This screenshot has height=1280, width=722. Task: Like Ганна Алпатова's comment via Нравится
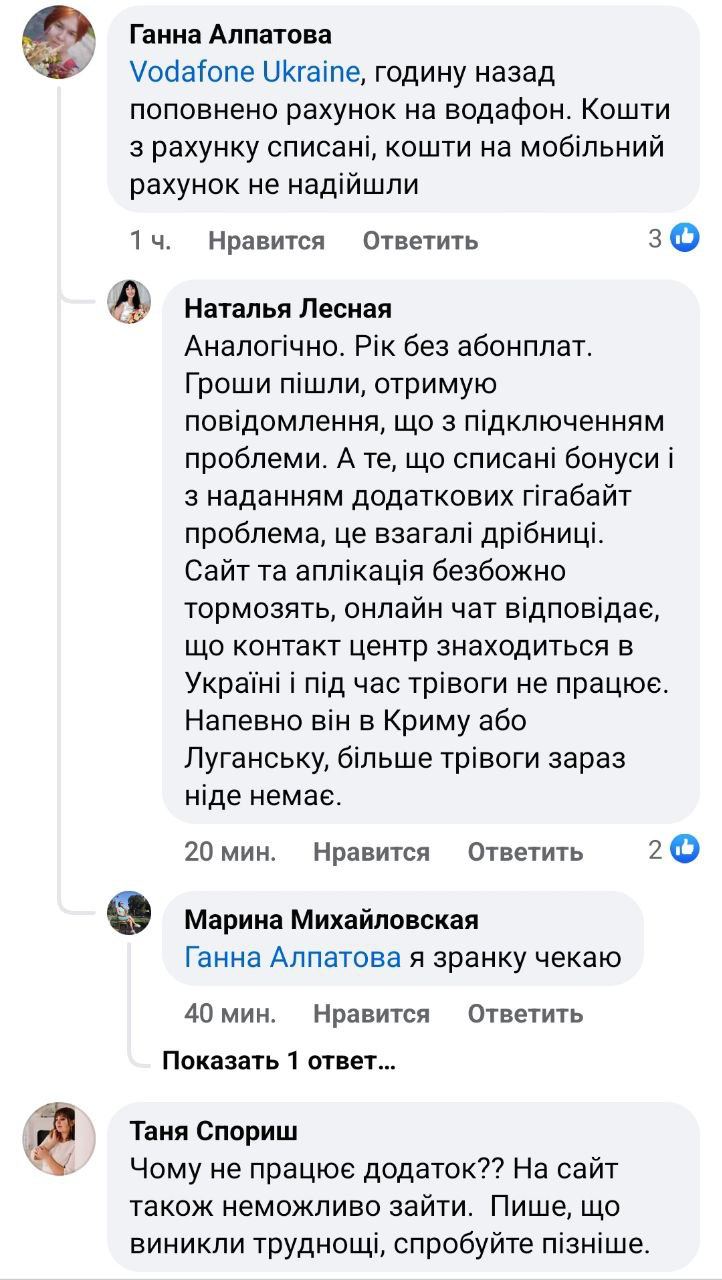tap(266, 241)
